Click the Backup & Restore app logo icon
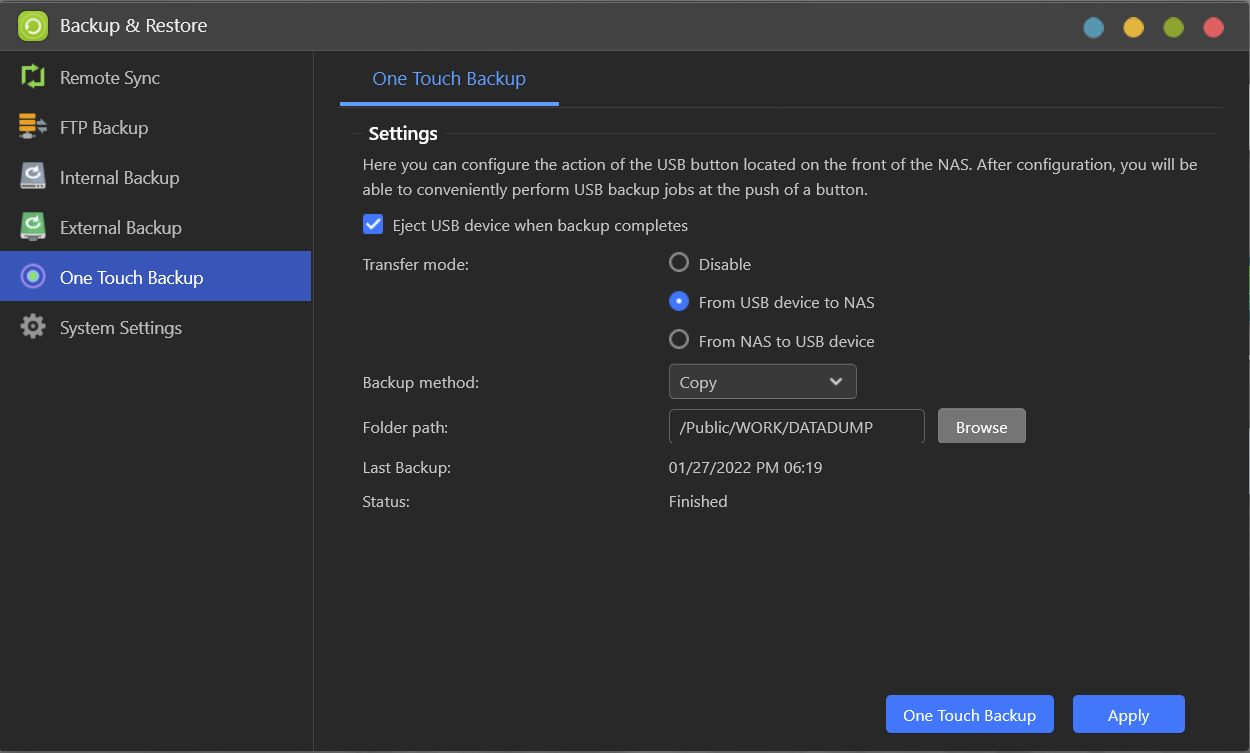 [33, 26]
